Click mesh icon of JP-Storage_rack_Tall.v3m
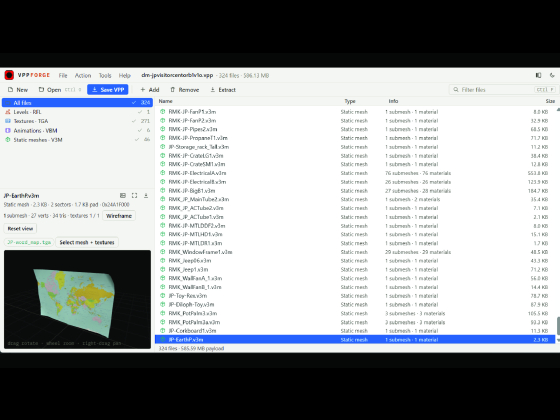Image resolution: width=560 pixels, height=420 pixels. 163,146
